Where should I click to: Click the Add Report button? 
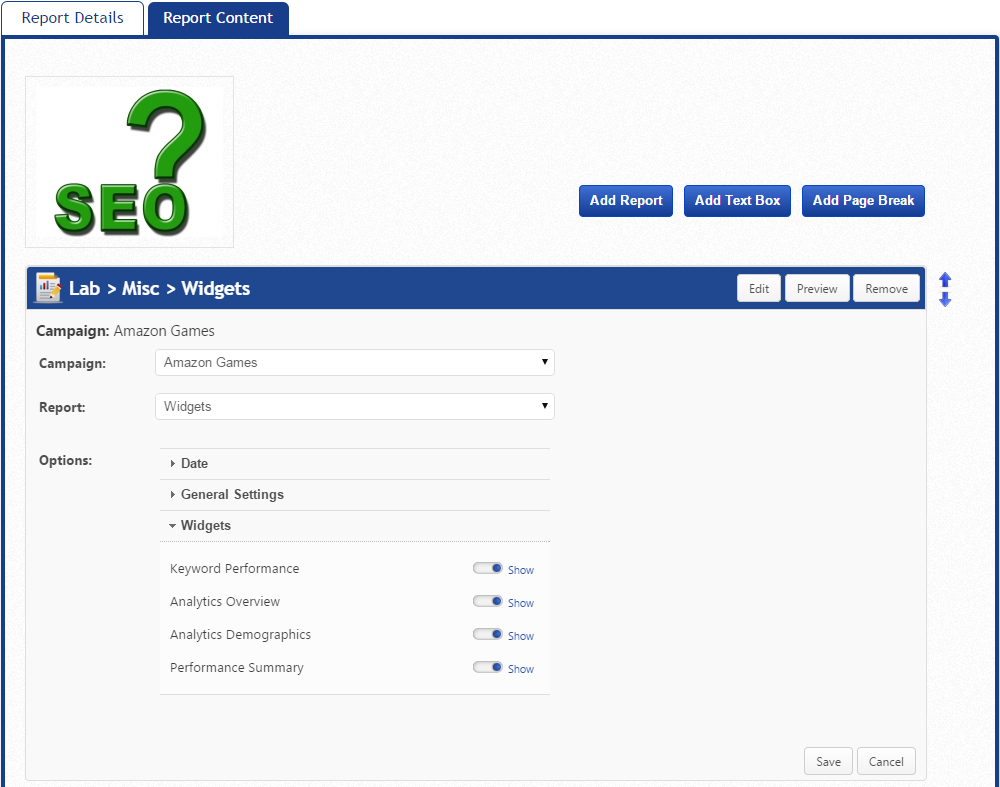click(626, 201)
